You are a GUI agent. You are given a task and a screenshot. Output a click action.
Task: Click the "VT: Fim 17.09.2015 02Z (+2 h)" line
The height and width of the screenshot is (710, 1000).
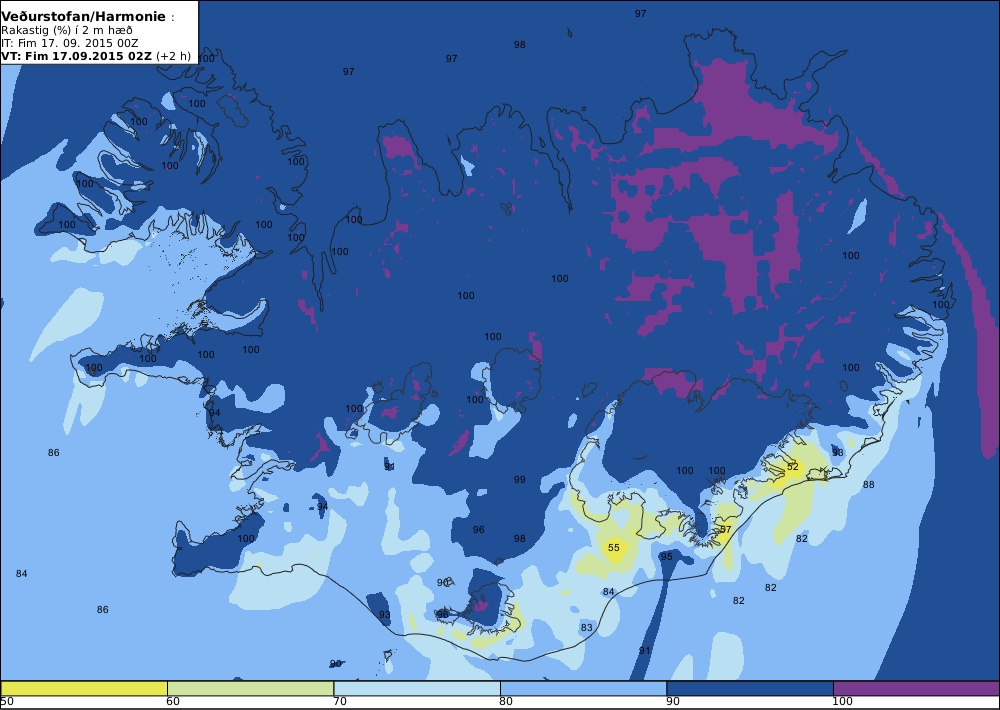click(x=96, y=56)
